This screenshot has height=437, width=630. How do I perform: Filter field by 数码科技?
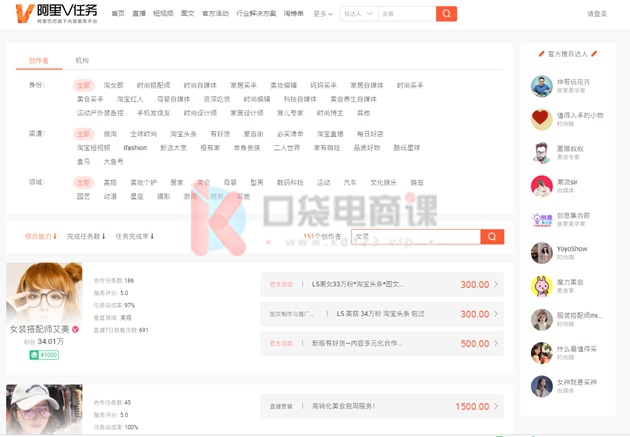point(290,182)
